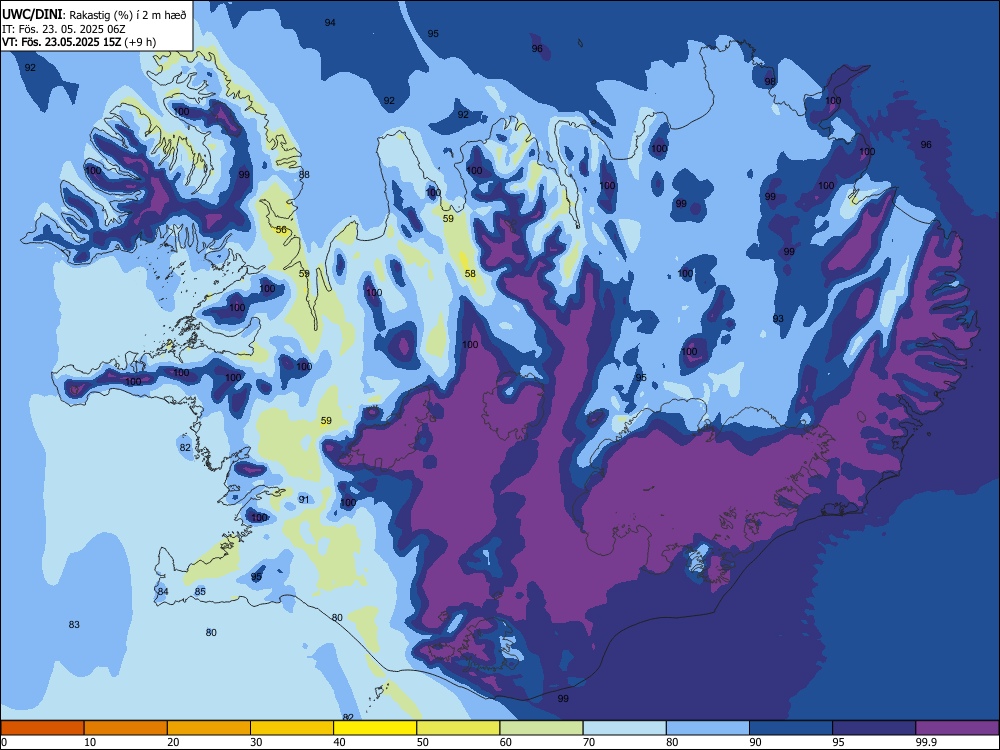The height and width of the screenshot is (750, 1000).
Task: Click the '83' humidity value over ocean
Action: [x=74, y=624]
